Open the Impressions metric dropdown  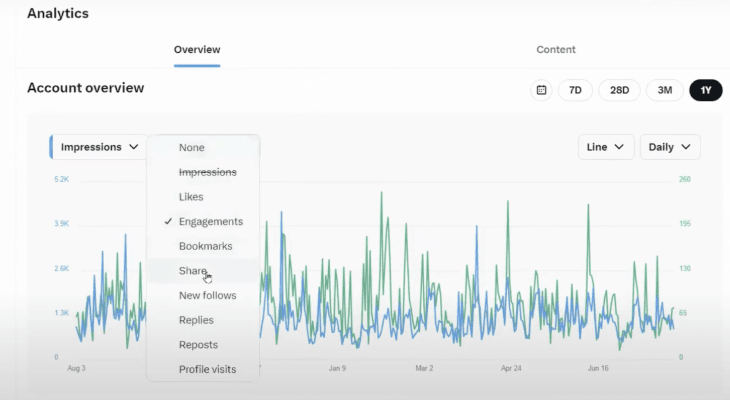pyautogui.click(x=99, y=147)
